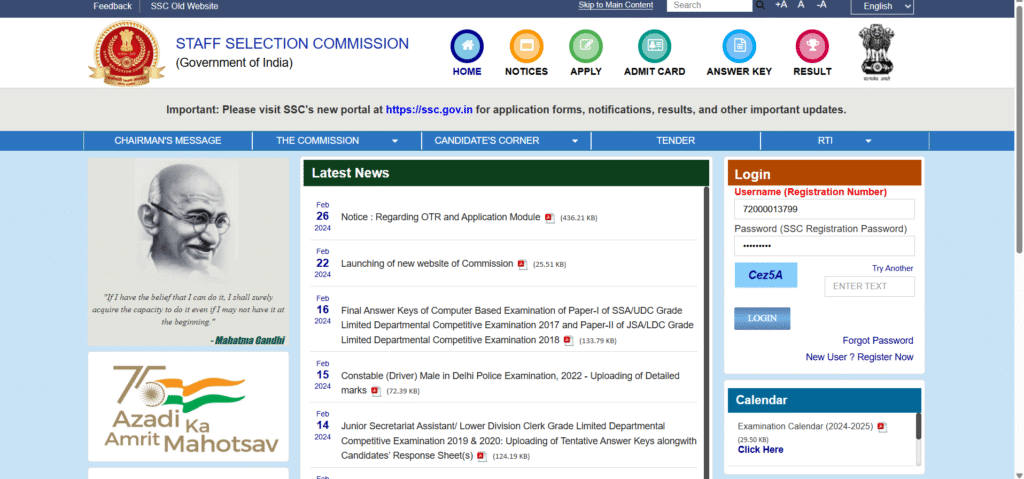Focus the Password field
This screenshot has height=479, width=1024.
(824, 246)
